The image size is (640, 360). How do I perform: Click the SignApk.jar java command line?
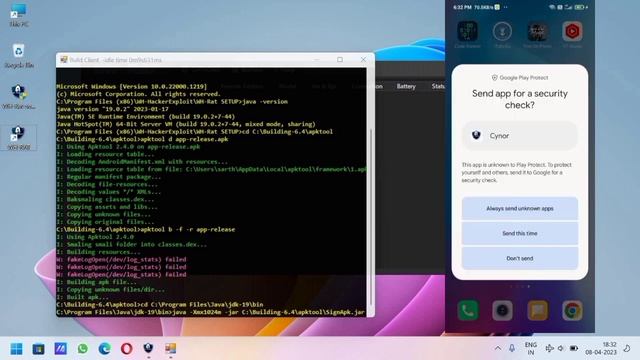point(211,312)
